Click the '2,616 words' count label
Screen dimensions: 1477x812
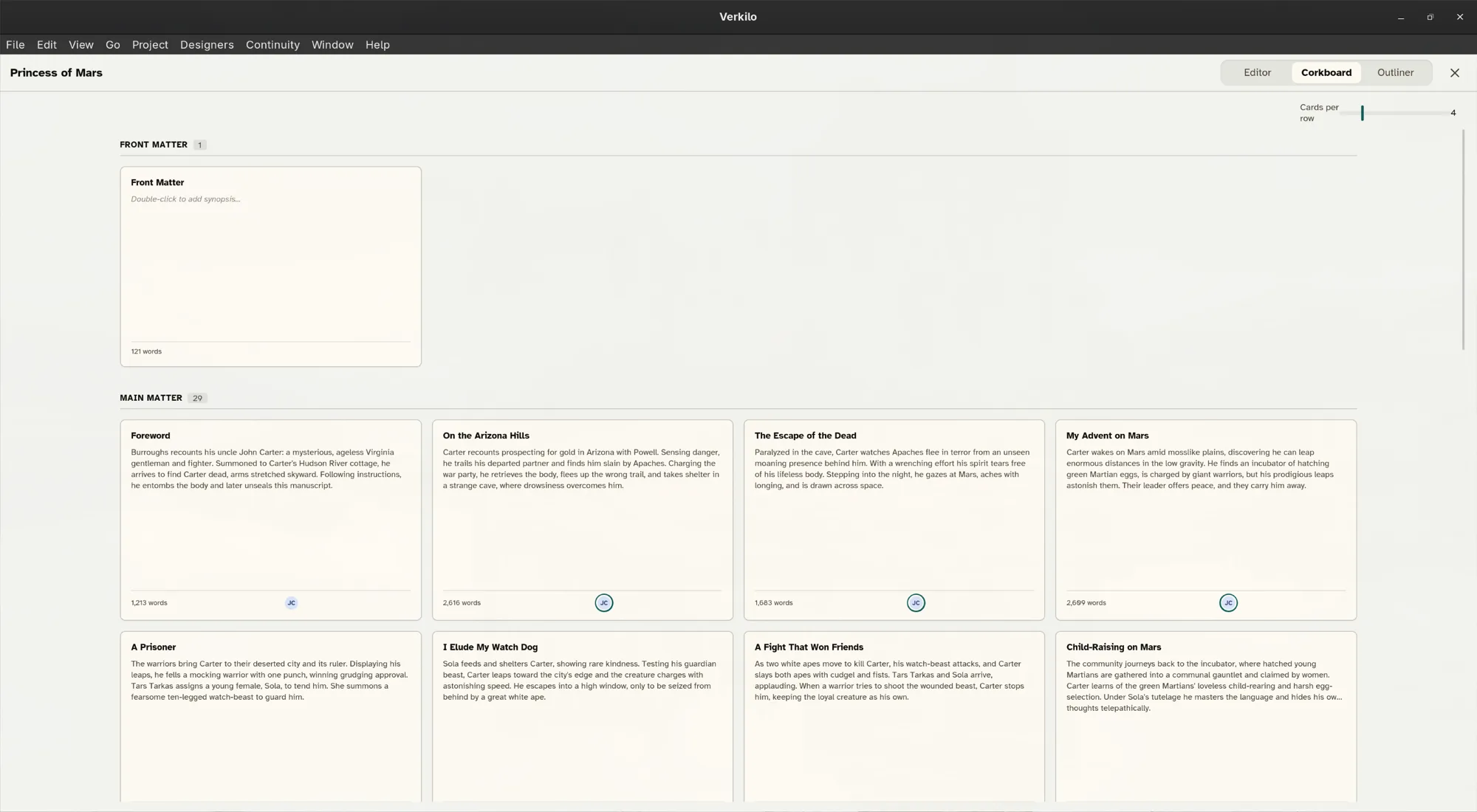pos(462,603)
